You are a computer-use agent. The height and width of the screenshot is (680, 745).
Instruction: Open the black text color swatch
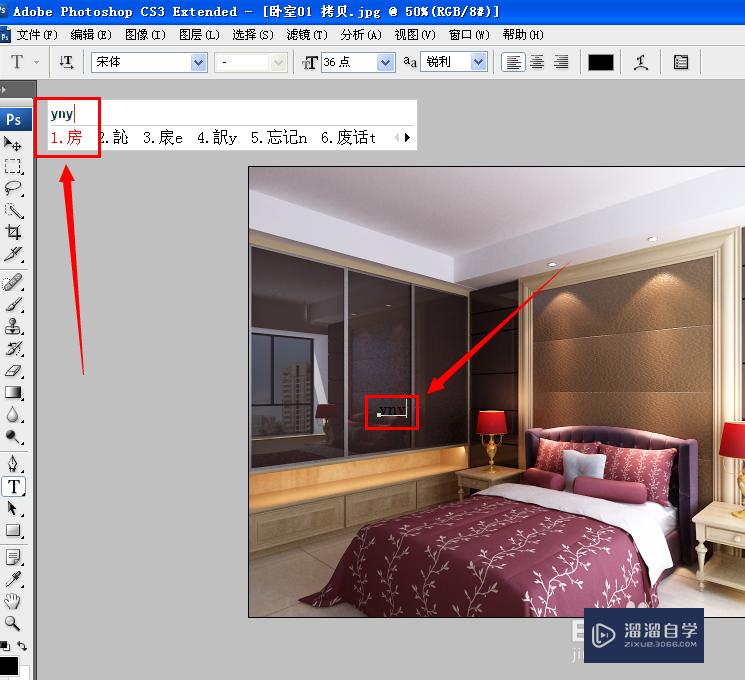pyautogui.click(x=601, y=62)
